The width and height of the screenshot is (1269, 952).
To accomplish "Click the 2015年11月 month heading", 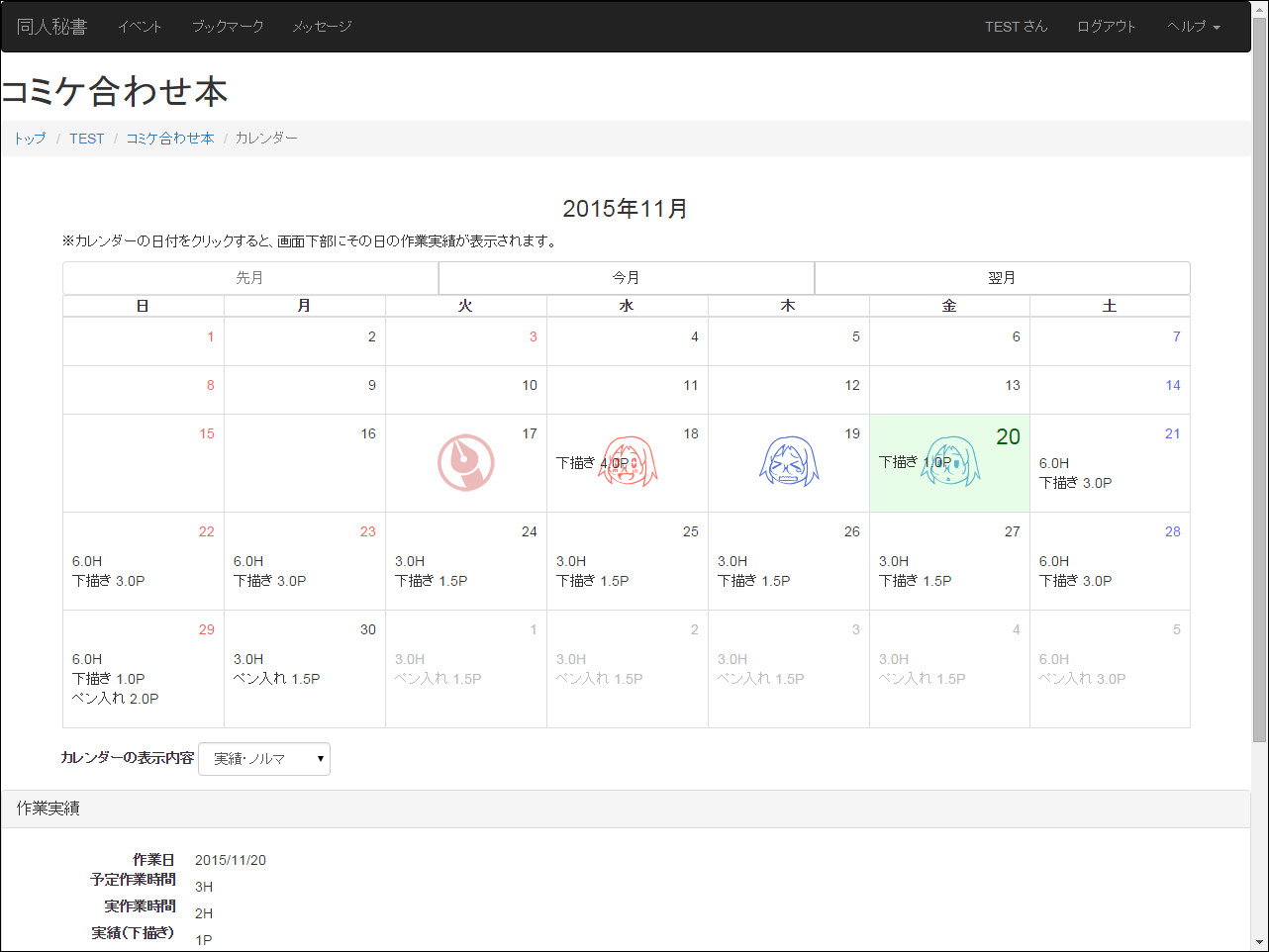I will tap(626, 209).
